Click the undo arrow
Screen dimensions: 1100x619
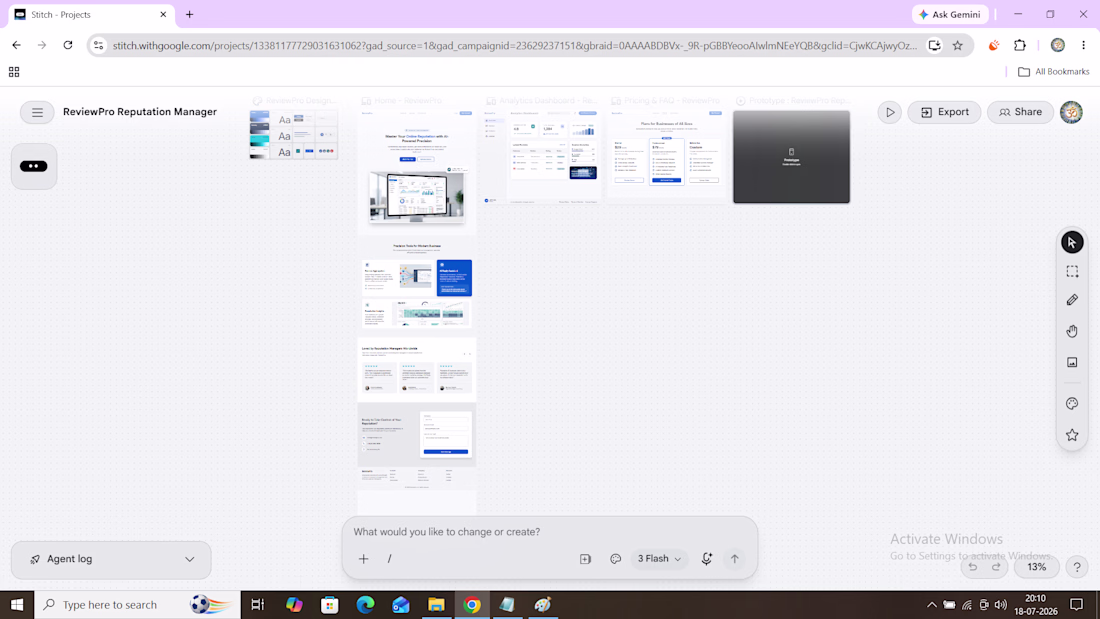click(972, 567)
